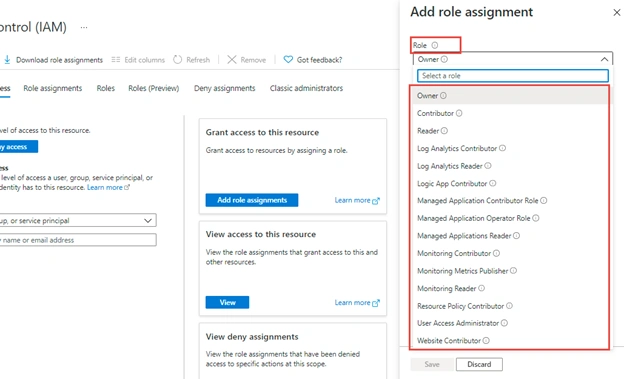
Task: Open the ellipsis menu next to IAM title
Action: 84,27
